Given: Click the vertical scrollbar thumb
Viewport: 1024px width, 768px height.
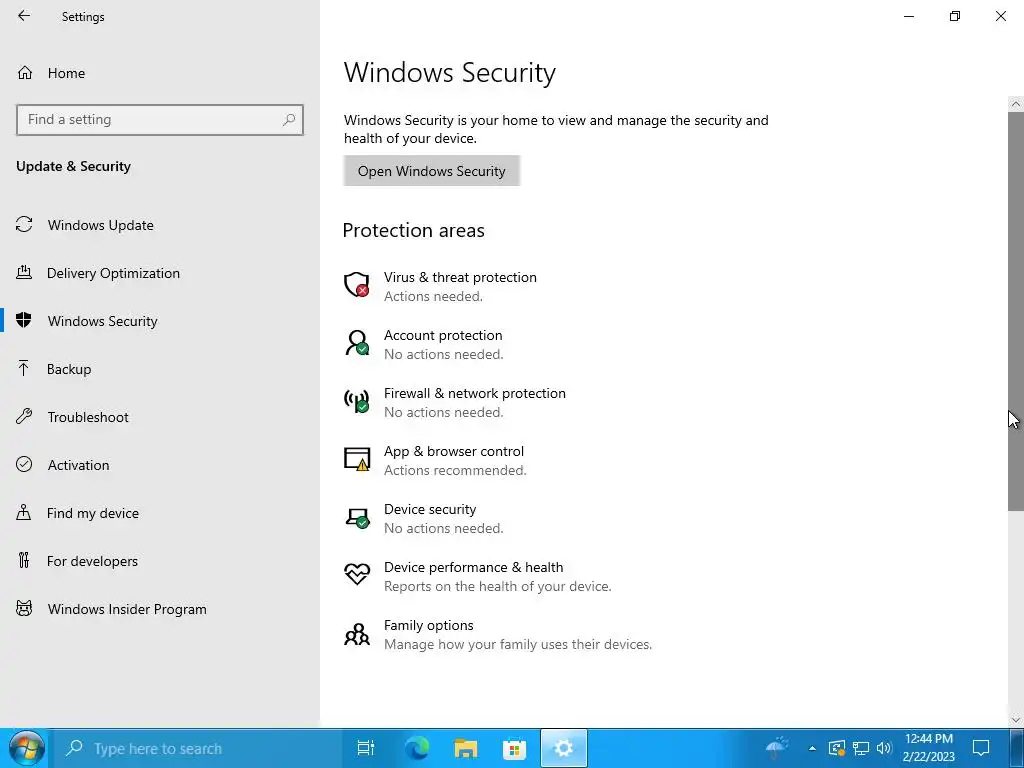Looking at the screenshot, I should tap(1016, 311).
